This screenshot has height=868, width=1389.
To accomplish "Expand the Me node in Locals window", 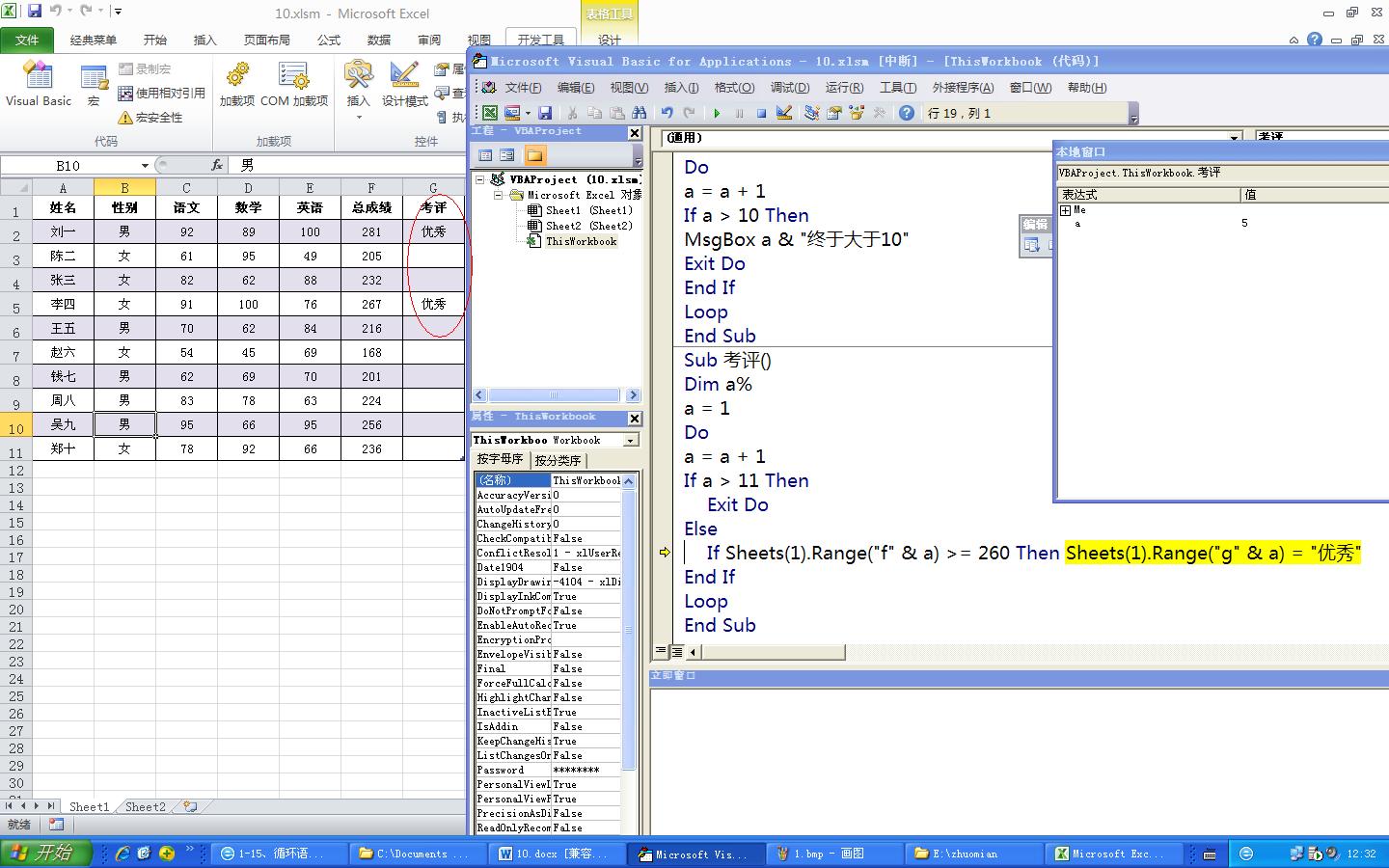I will (1065, 210).
